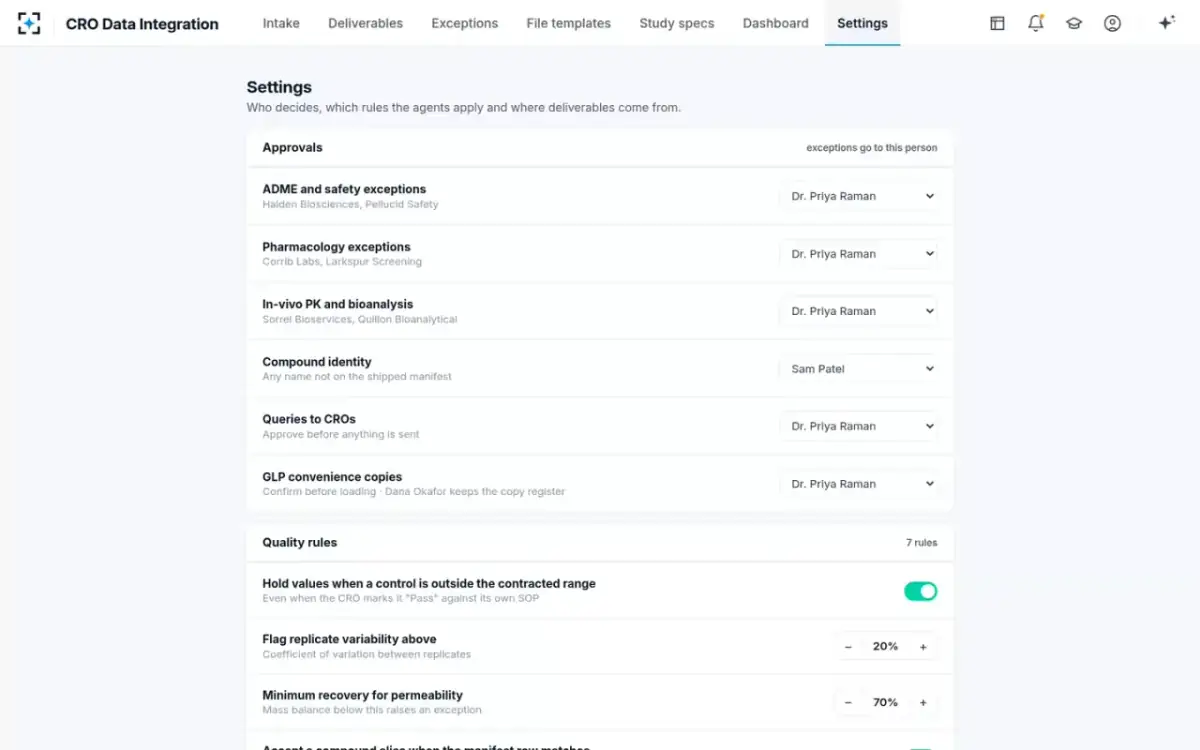Image resolution: width=1200 pixels, height=750 pixels.
Task: Click the Compound identity label
Action: 317,362
